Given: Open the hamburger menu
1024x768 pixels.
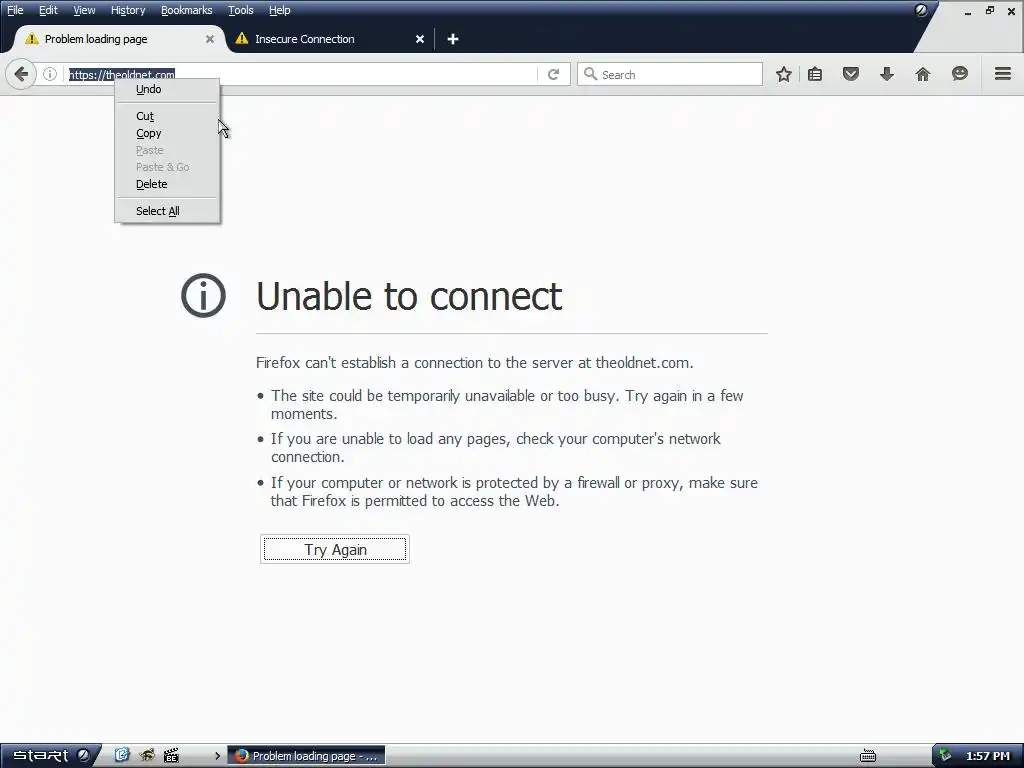Looking at the screenshot, I should click(x=1002, y=74).
